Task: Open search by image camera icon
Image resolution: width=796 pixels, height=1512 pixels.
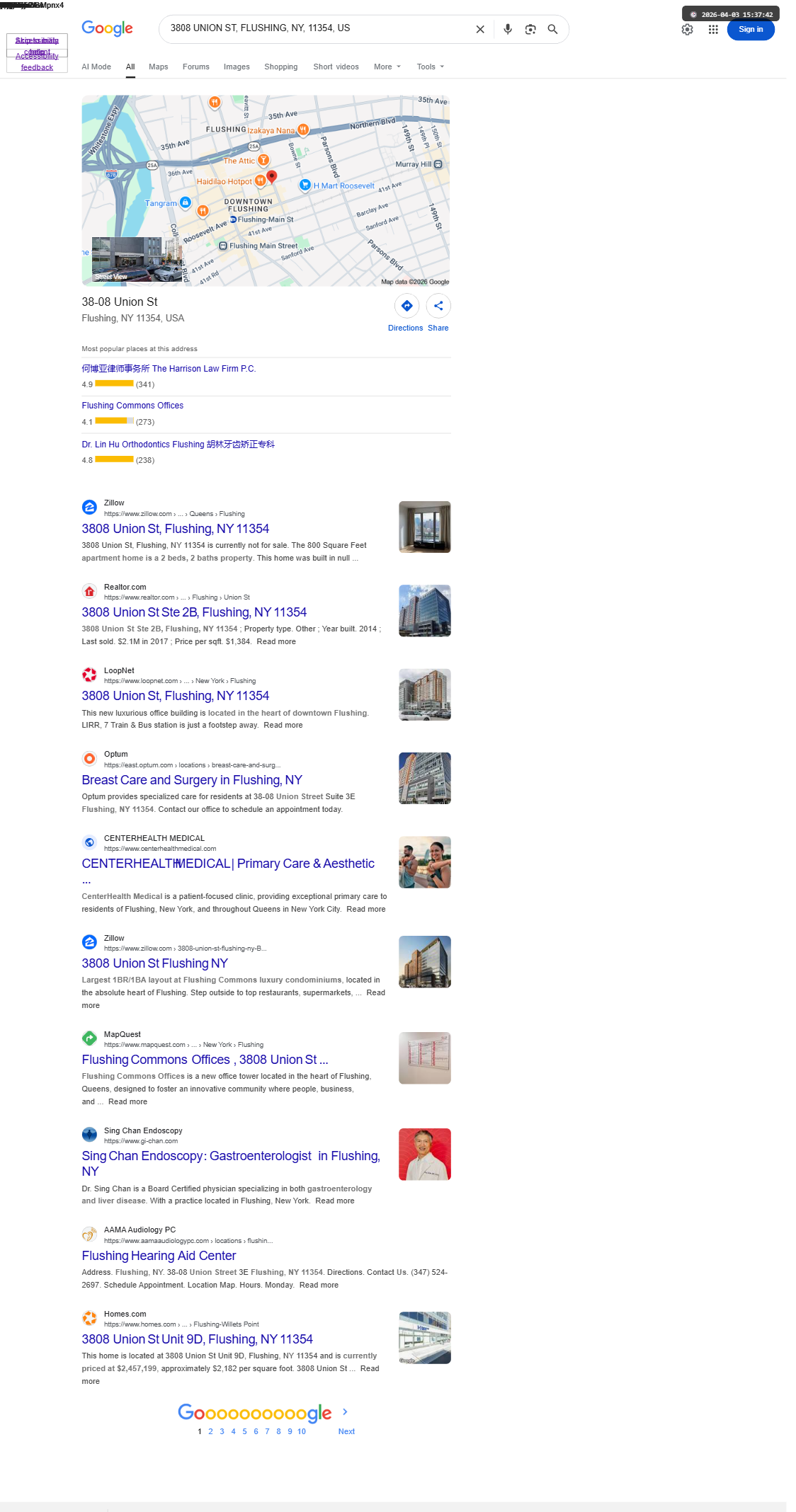Action: (x=530, y=29)
